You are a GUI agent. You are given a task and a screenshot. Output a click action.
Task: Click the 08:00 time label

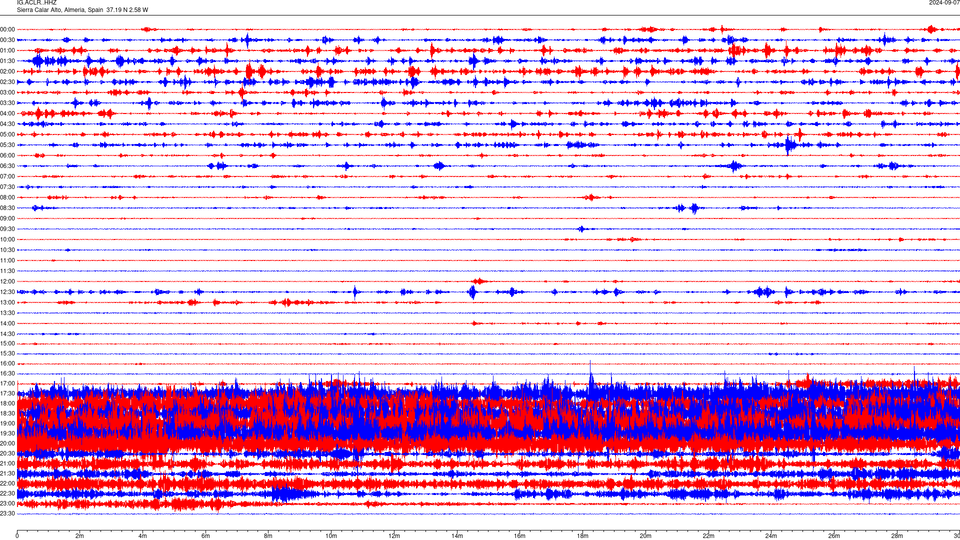[x=7, y=197]
